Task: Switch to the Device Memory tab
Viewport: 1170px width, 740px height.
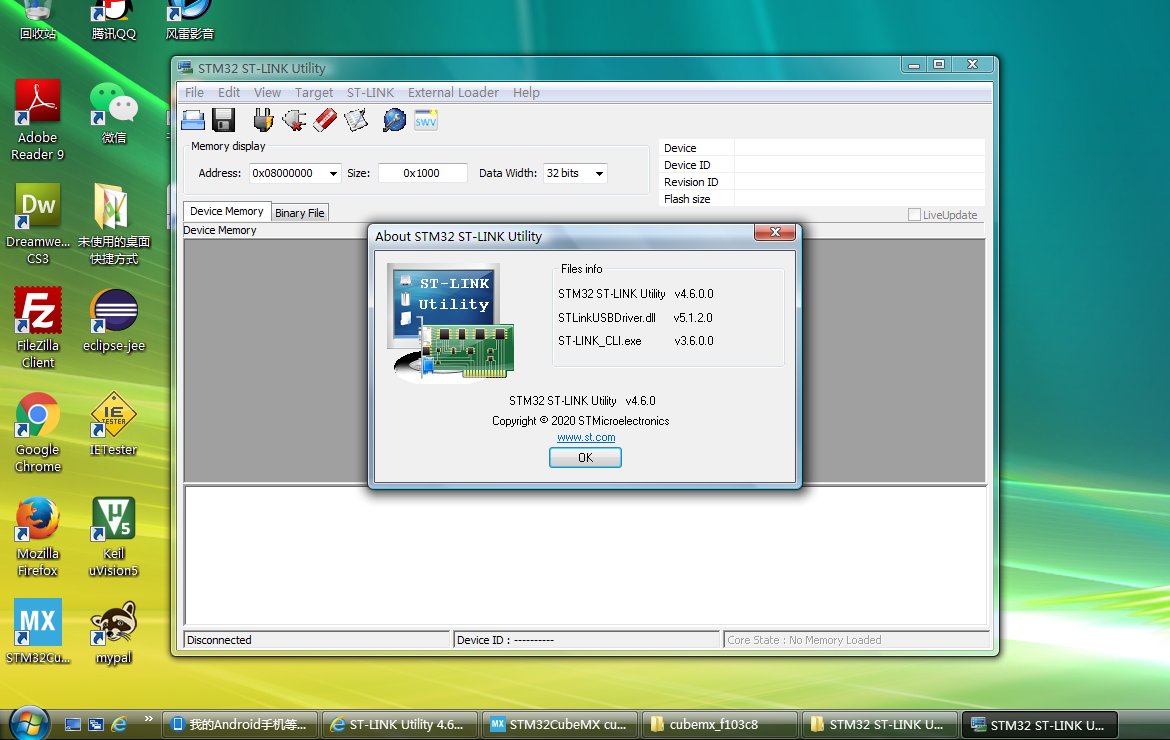Action: (x=227, y=212)
